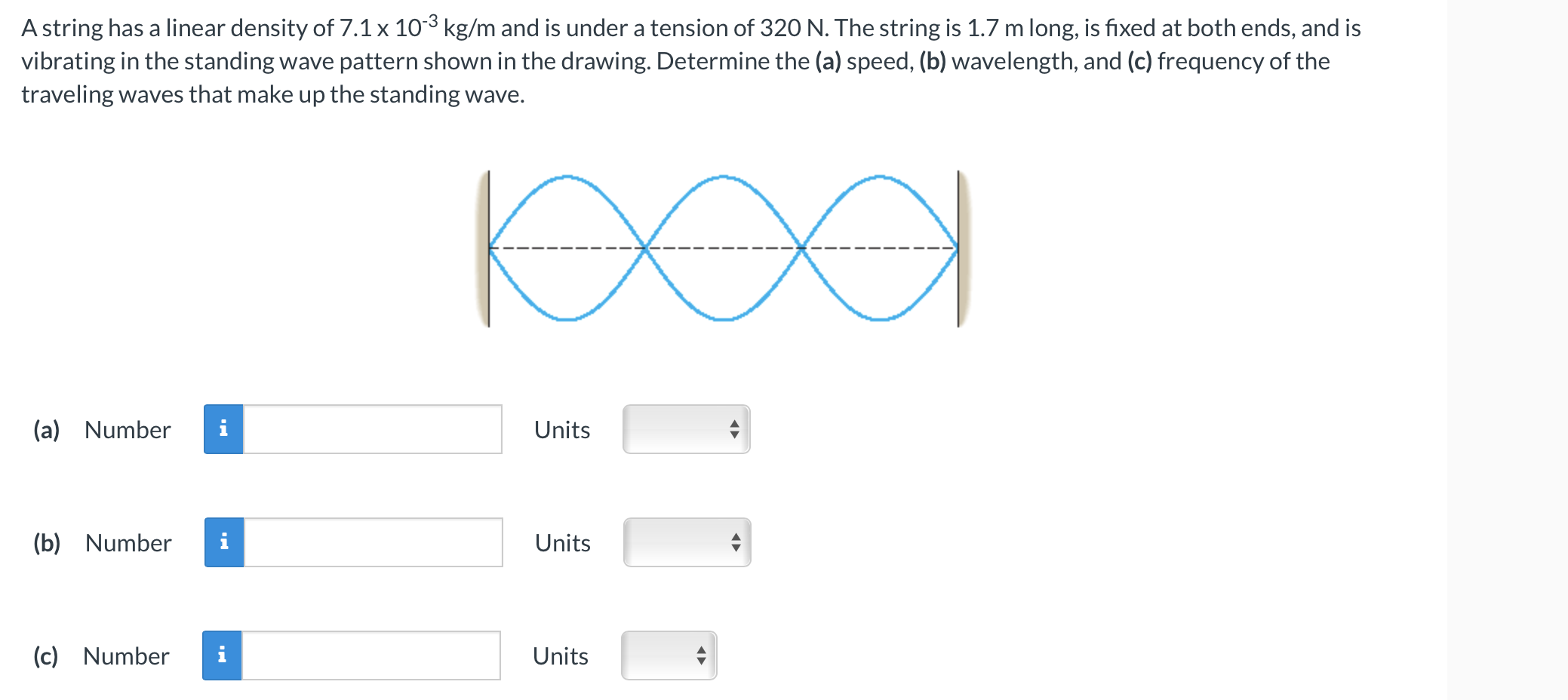Open the blue 'i' help popup for wavelength answer
Viewport: 1568px width, 700px height.
click(223, 542)
